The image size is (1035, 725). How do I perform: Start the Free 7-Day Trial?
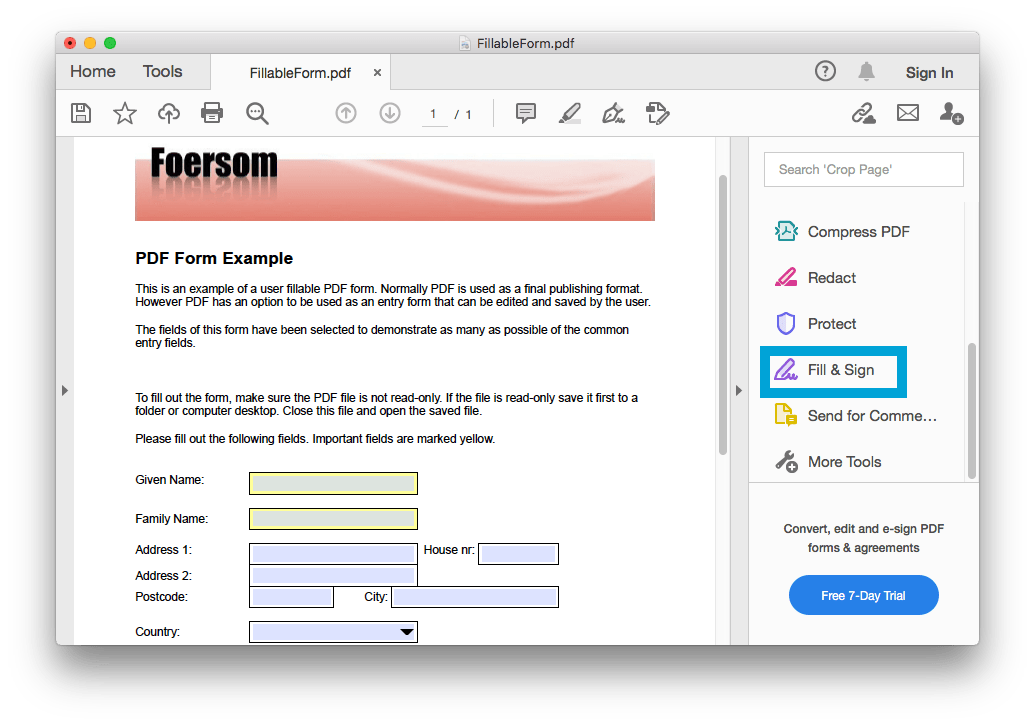pyautogui.click(x=863, y=594)
